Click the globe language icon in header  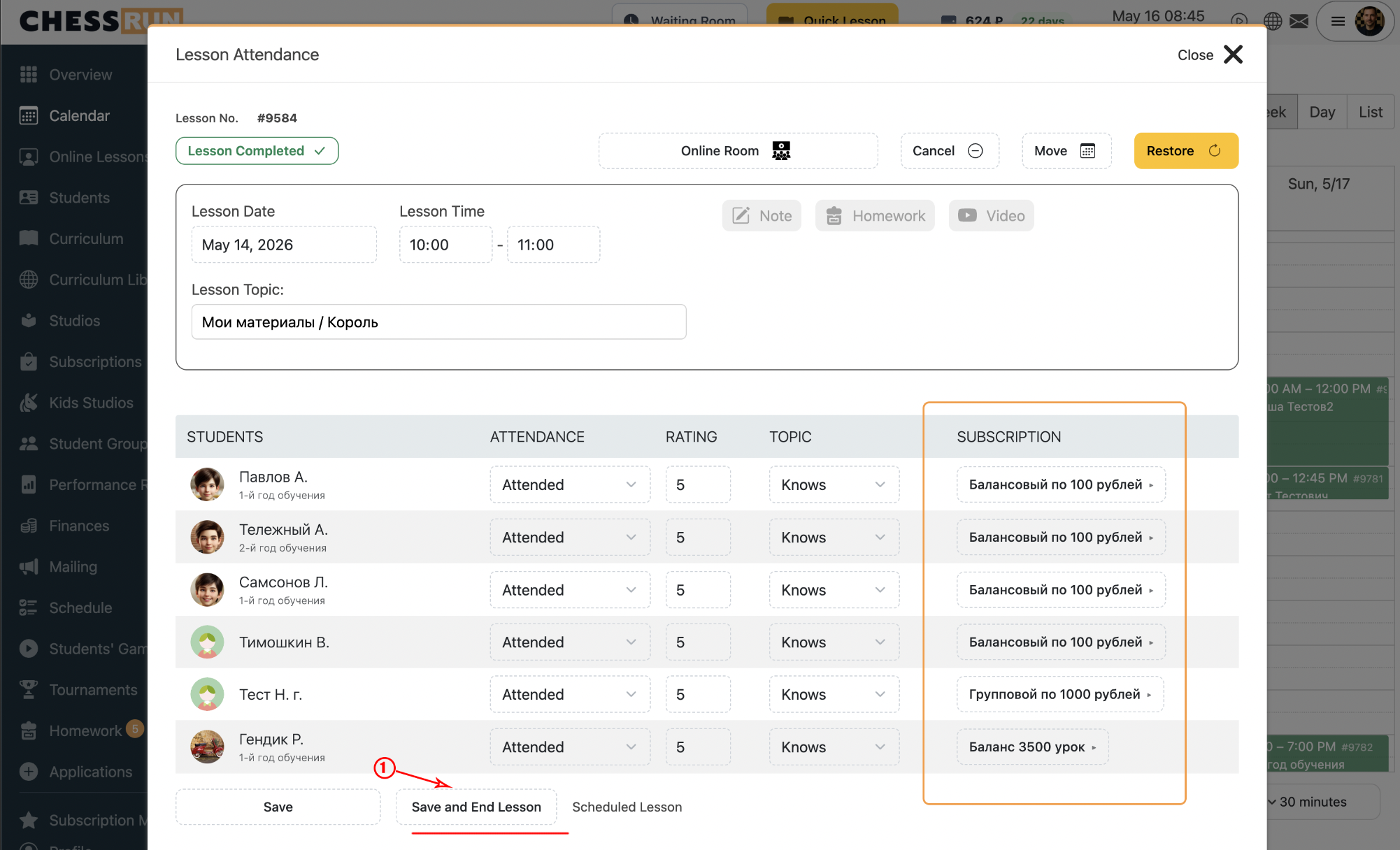pos(1273,21)
